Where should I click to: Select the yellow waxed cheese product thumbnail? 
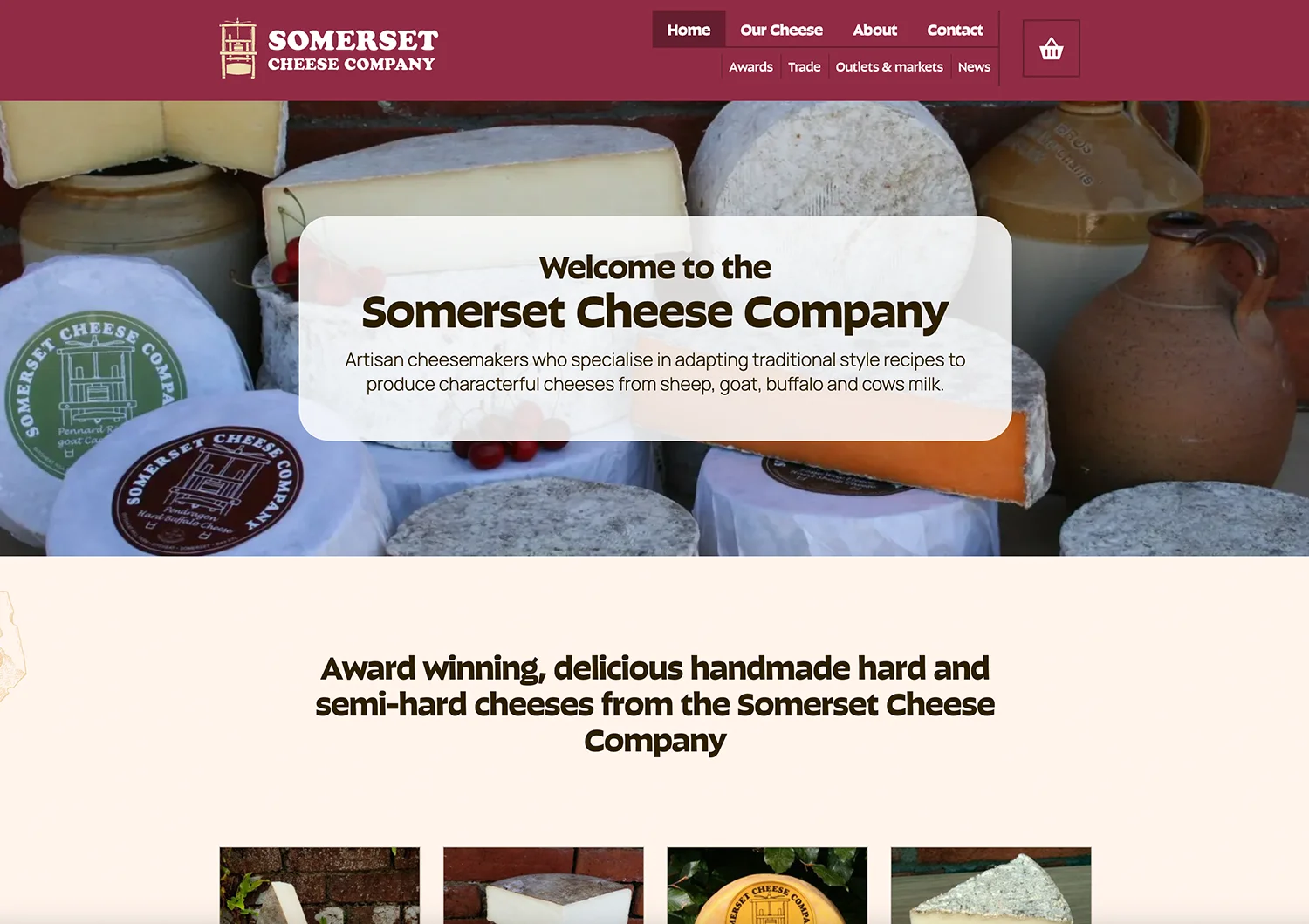click(767, 885)
